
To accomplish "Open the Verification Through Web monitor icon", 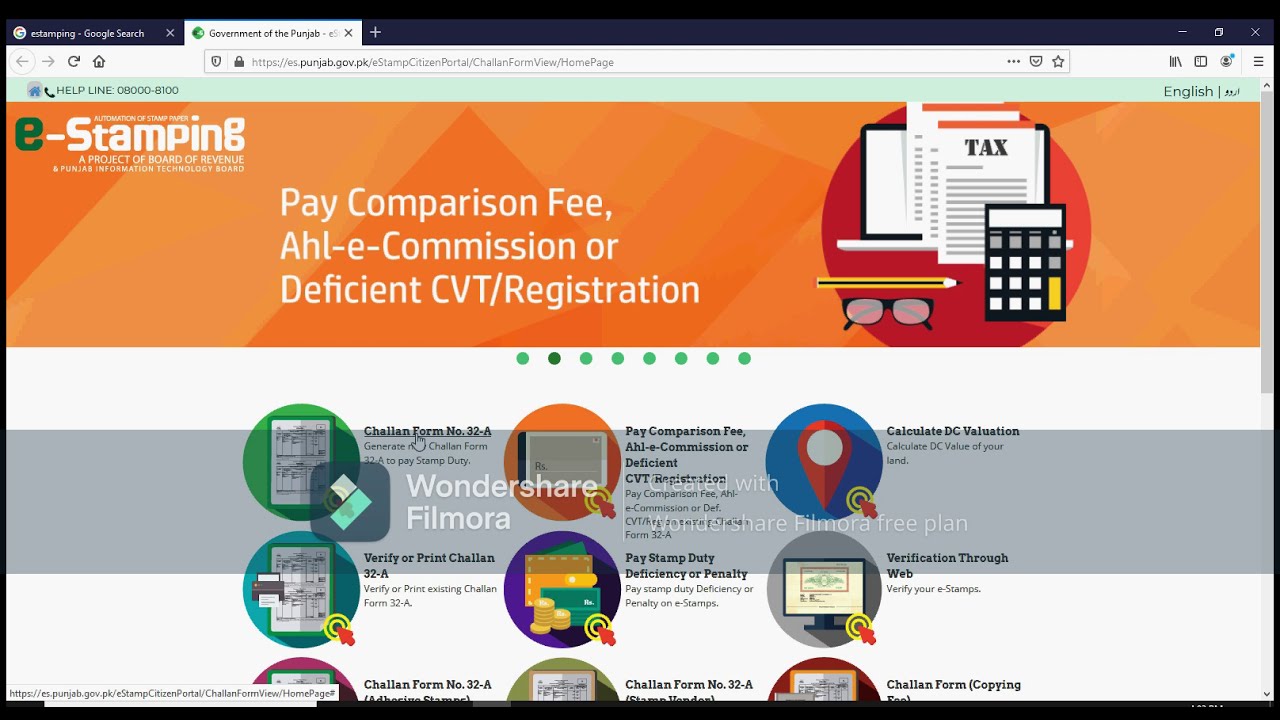I will click(x=824, y=589).
